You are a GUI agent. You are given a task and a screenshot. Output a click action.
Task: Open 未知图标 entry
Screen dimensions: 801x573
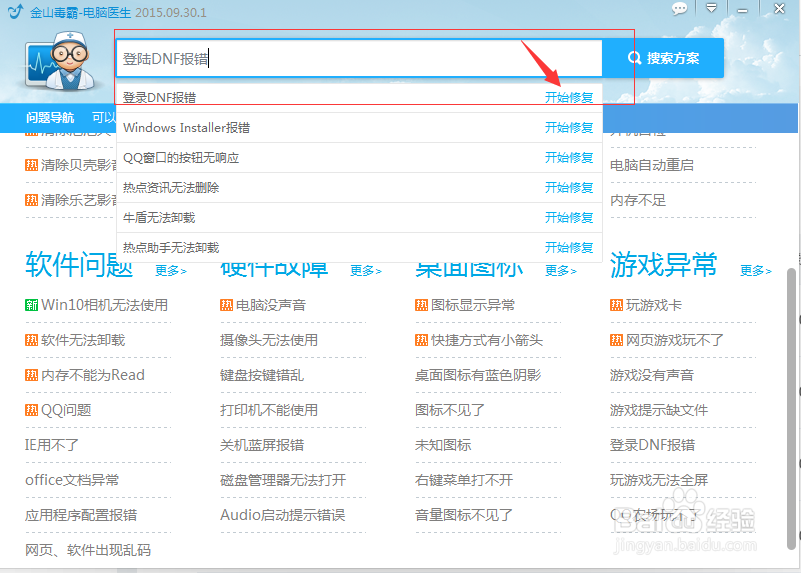tap(443, 445)
